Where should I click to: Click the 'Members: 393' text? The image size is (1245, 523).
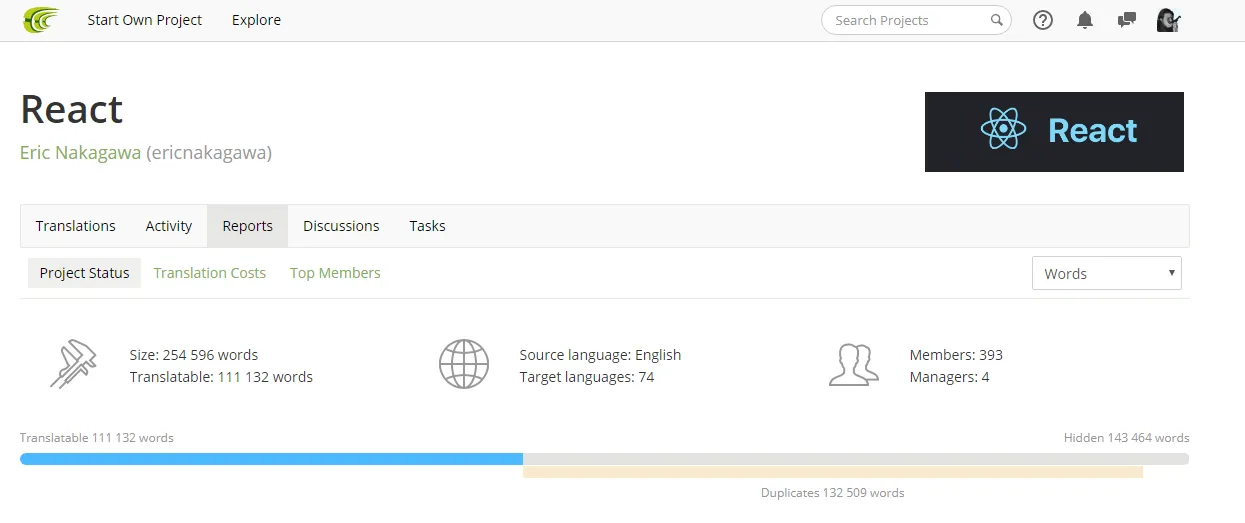(956, 355)
